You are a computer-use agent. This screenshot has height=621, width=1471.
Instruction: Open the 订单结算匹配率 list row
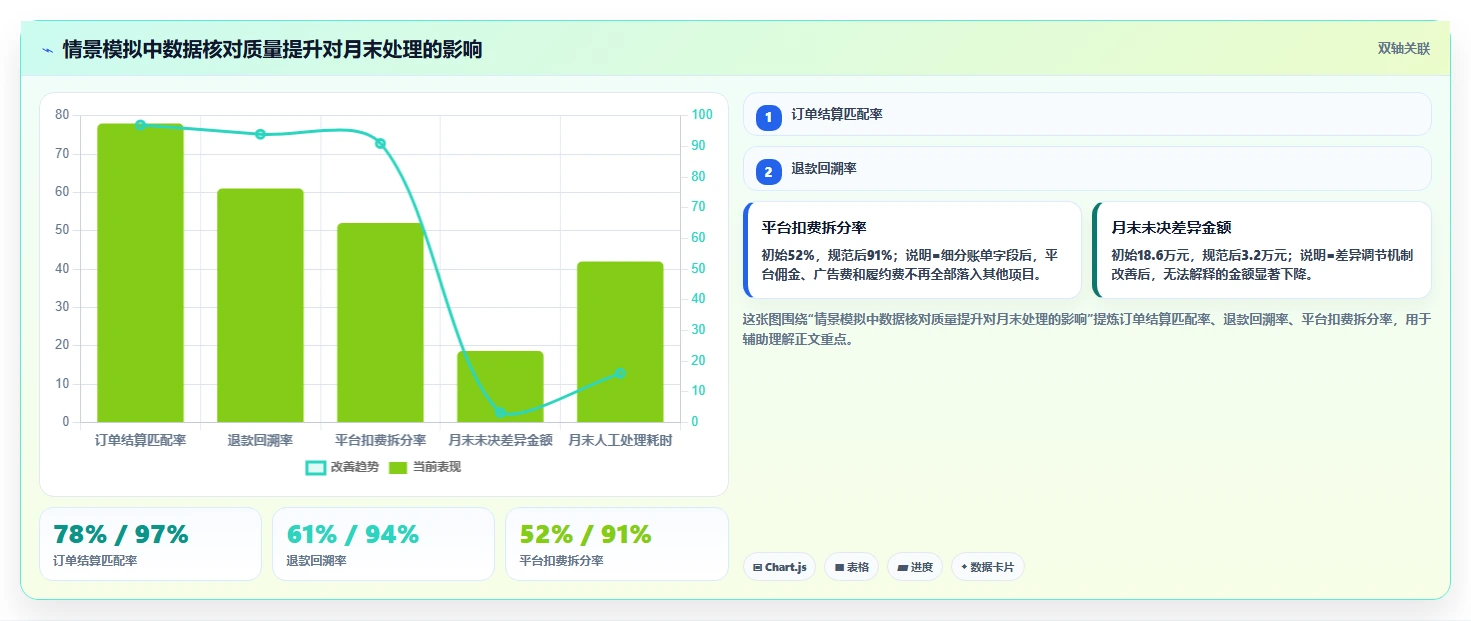(x=1087, y=114)
